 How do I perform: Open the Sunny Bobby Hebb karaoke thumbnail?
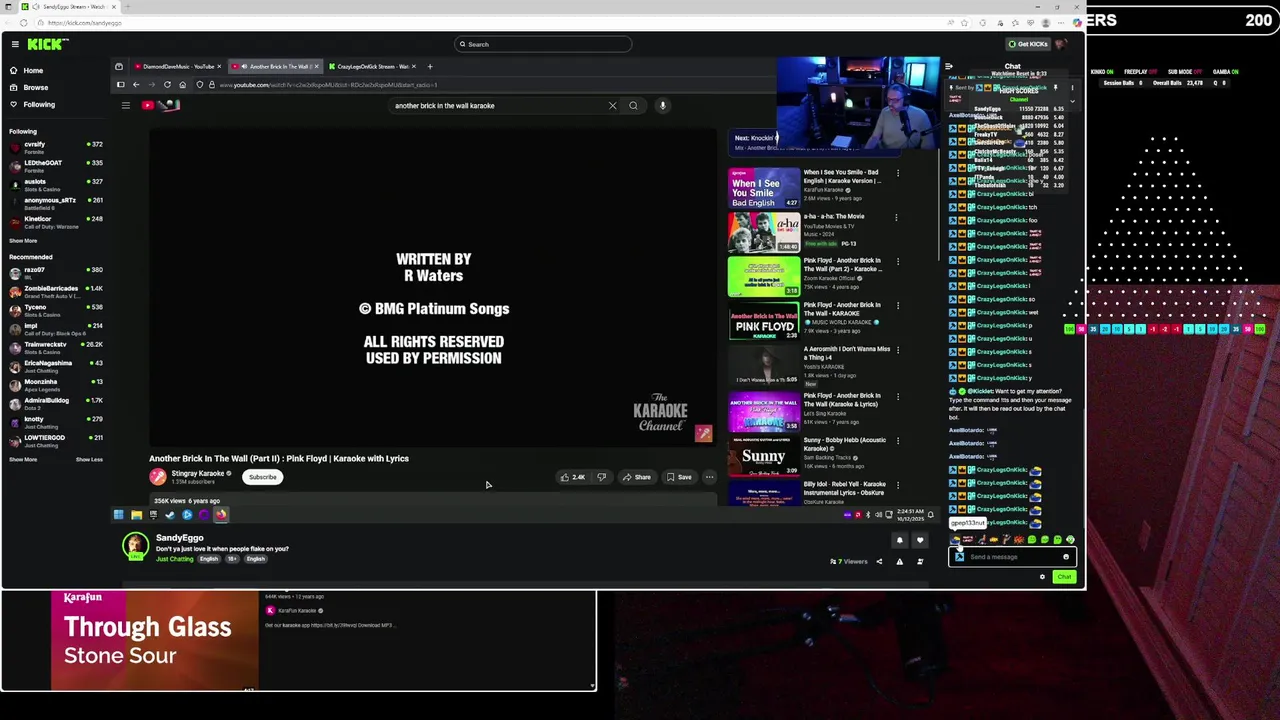[764, 456]
